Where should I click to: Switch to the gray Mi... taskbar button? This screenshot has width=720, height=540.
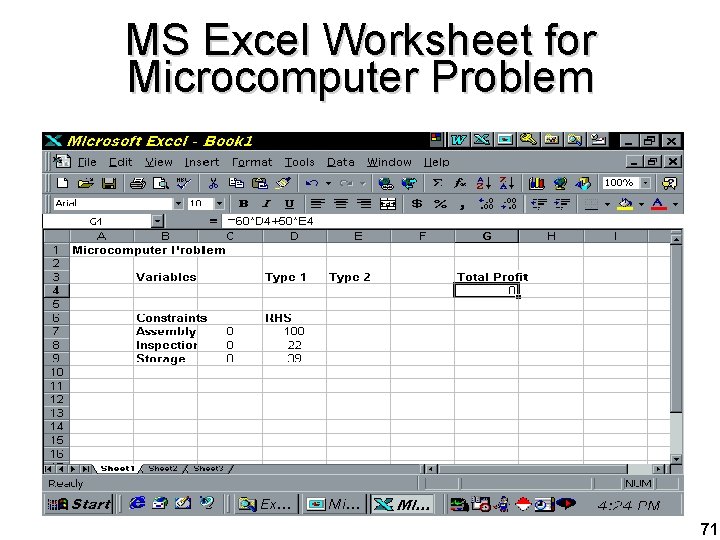[x=334, y=504]
